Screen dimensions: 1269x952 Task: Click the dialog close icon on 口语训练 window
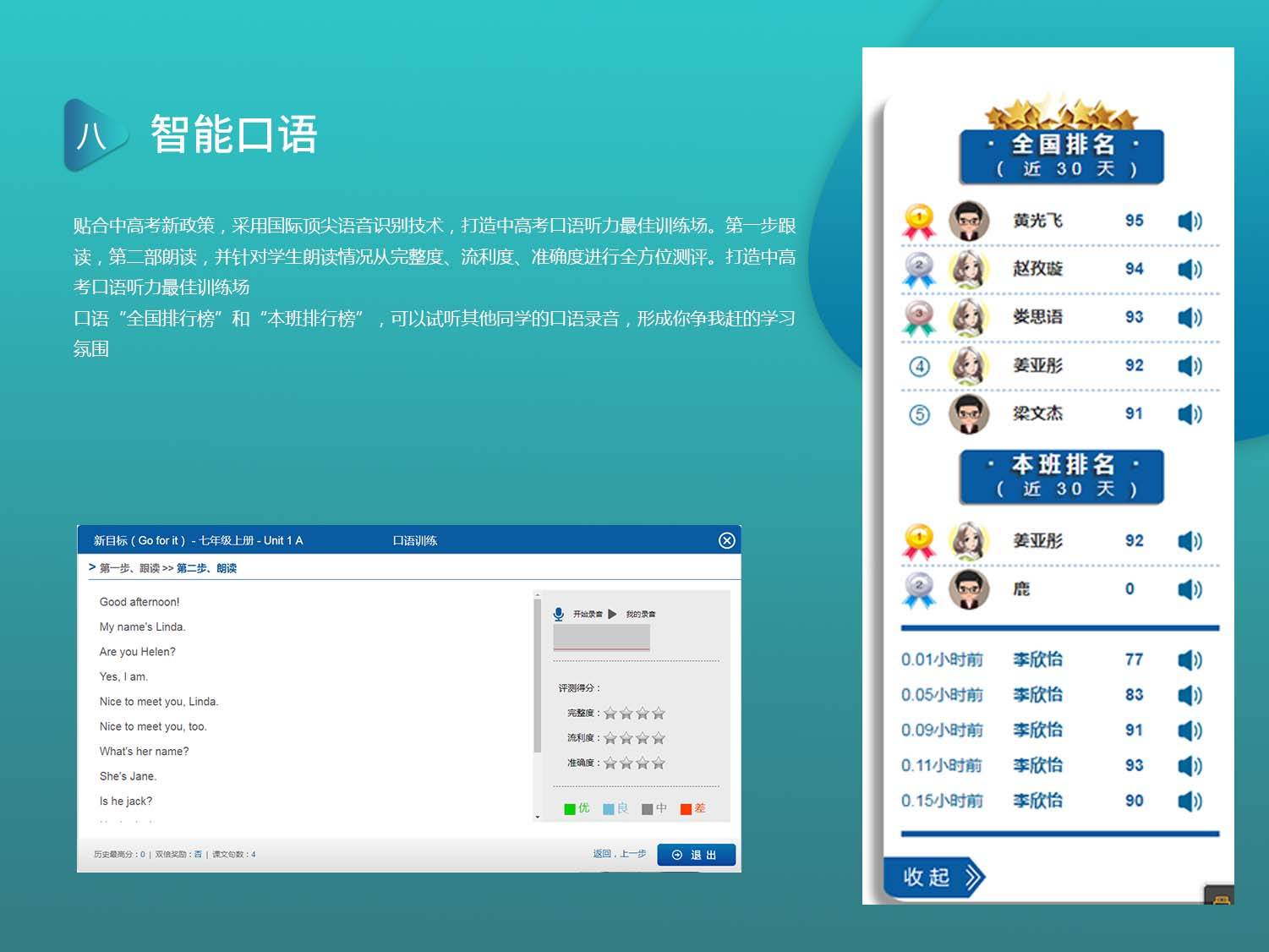click(725, 540)
